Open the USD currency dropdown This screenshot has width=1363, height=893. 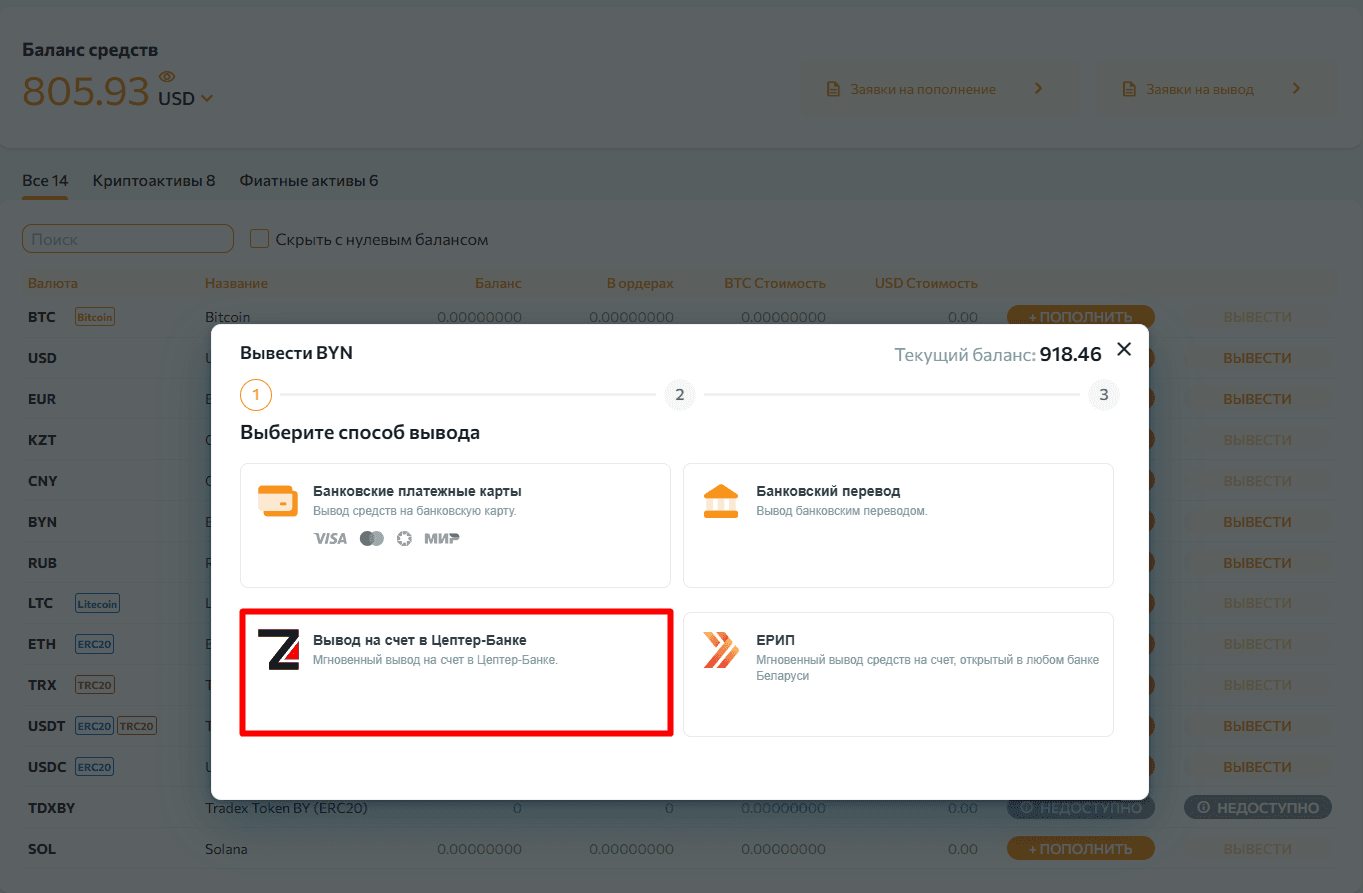point(186,98)
